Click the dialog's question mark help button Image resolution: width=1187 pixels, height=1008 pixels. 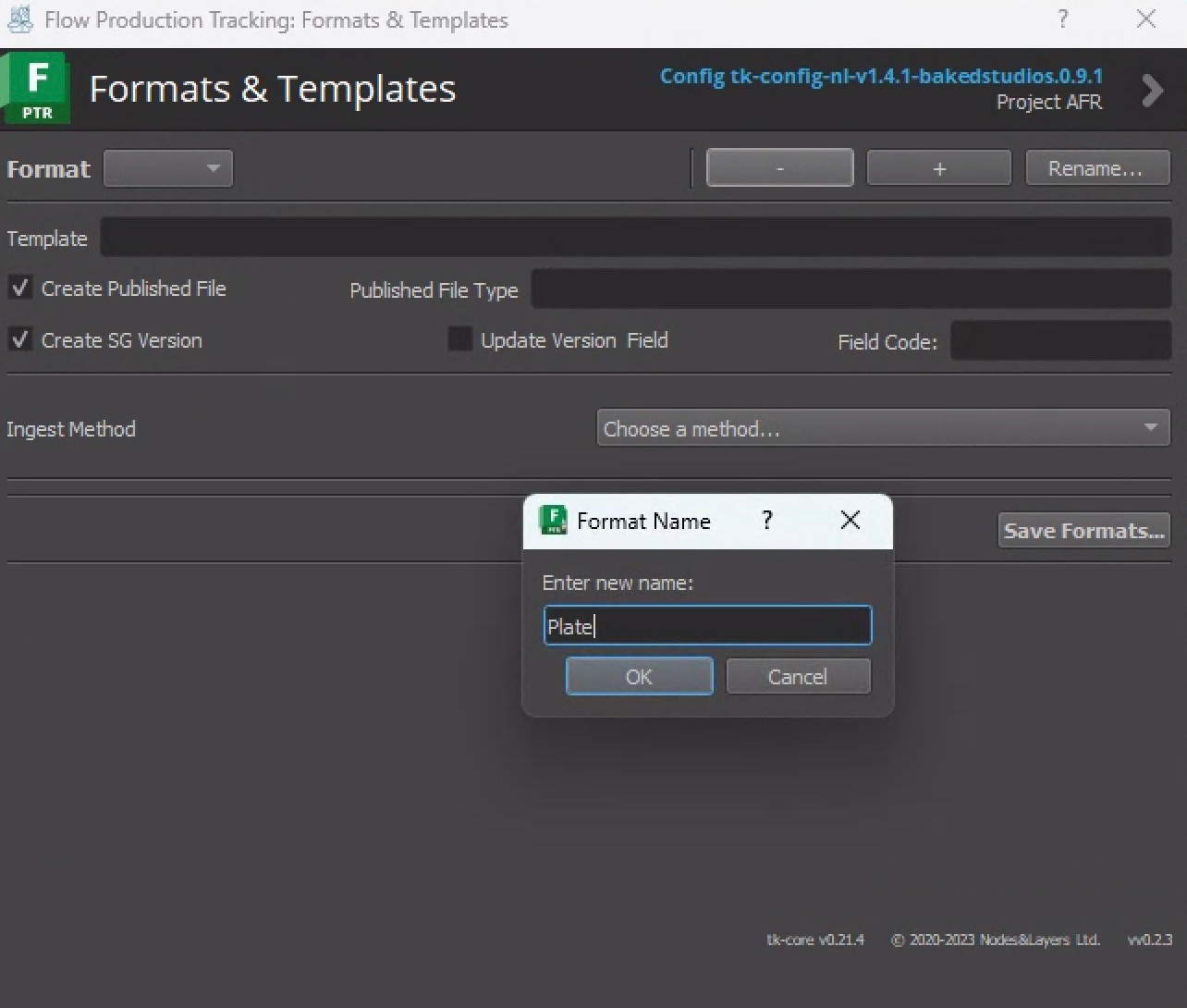pyautogui.click(x=766, y=521)
